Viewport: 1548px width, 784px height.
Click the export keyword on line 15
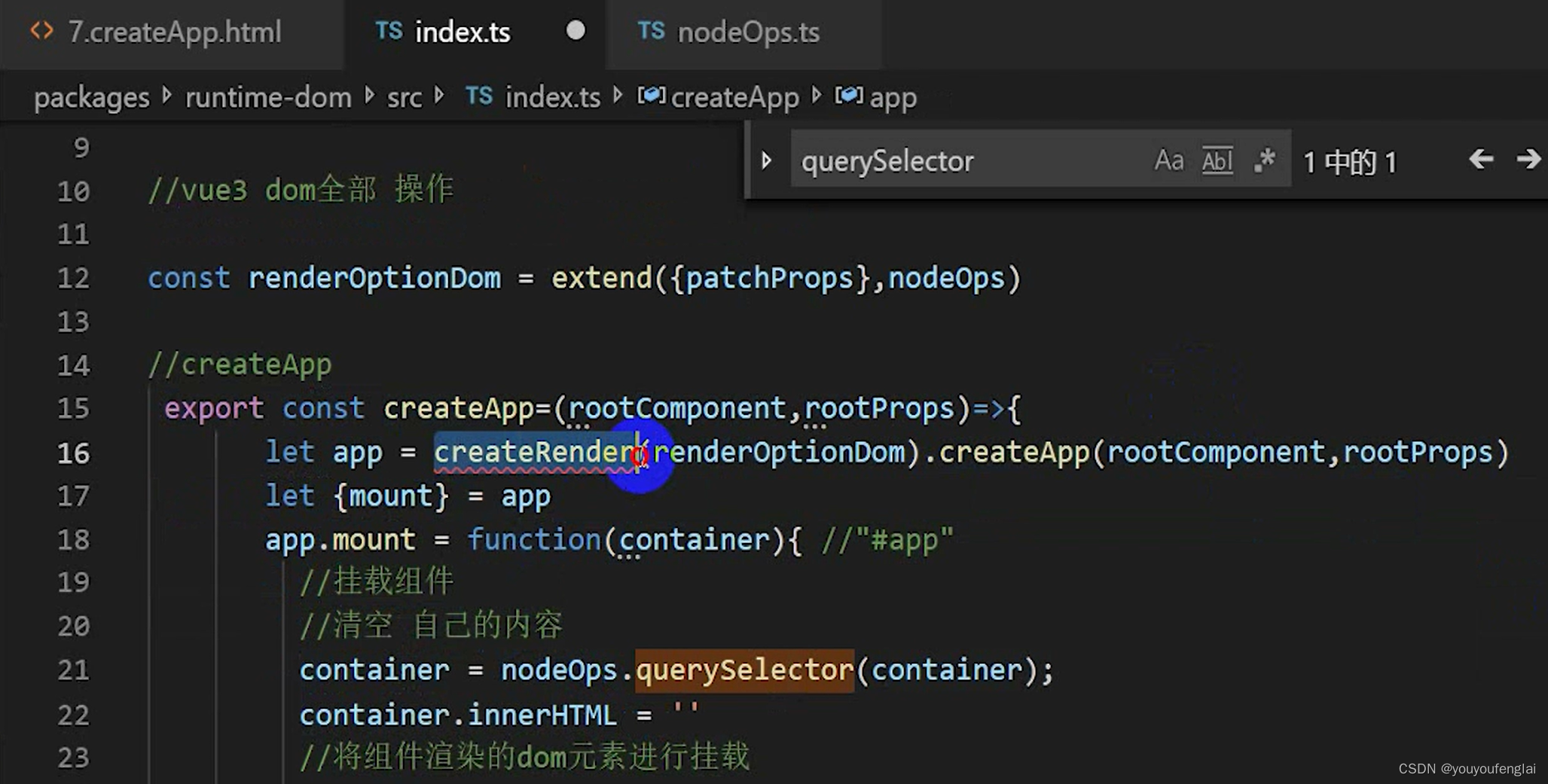(x=214, y=409)
